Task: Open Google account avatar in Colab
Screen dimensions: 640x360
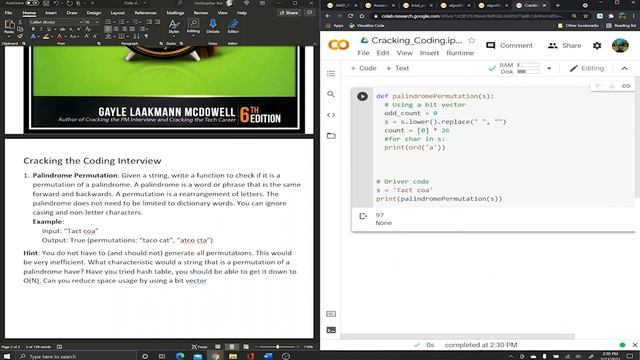Action: pyautogui.click(x=620, y=45)
